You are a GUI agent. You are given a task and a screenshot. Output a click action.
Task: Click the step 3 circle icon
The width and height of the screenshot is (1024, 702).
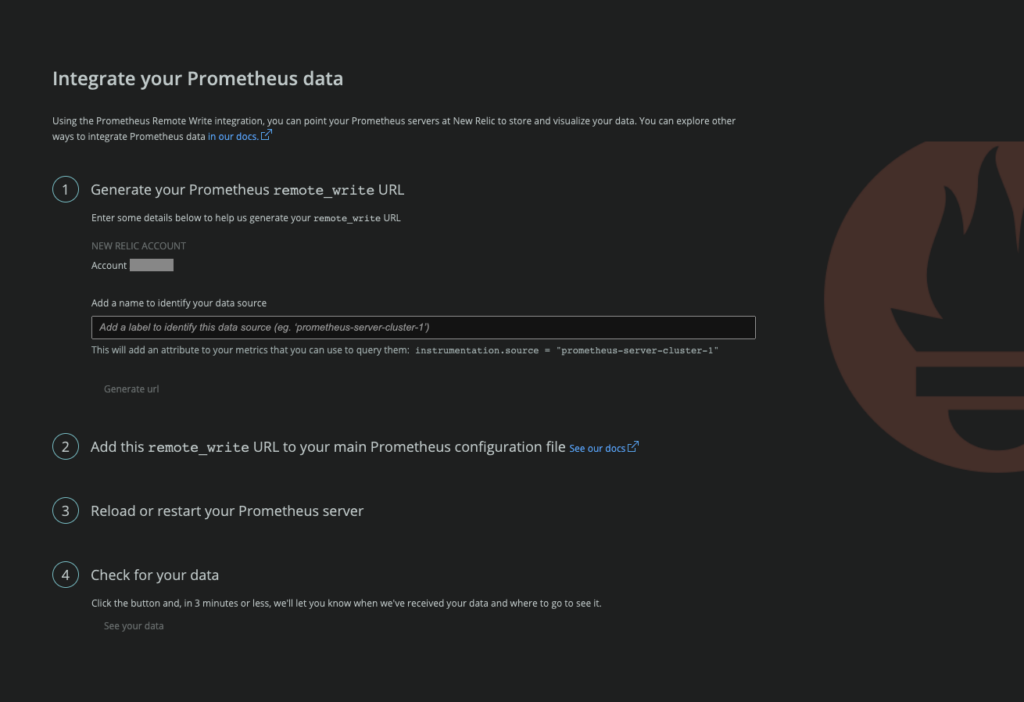coord(65,511)
